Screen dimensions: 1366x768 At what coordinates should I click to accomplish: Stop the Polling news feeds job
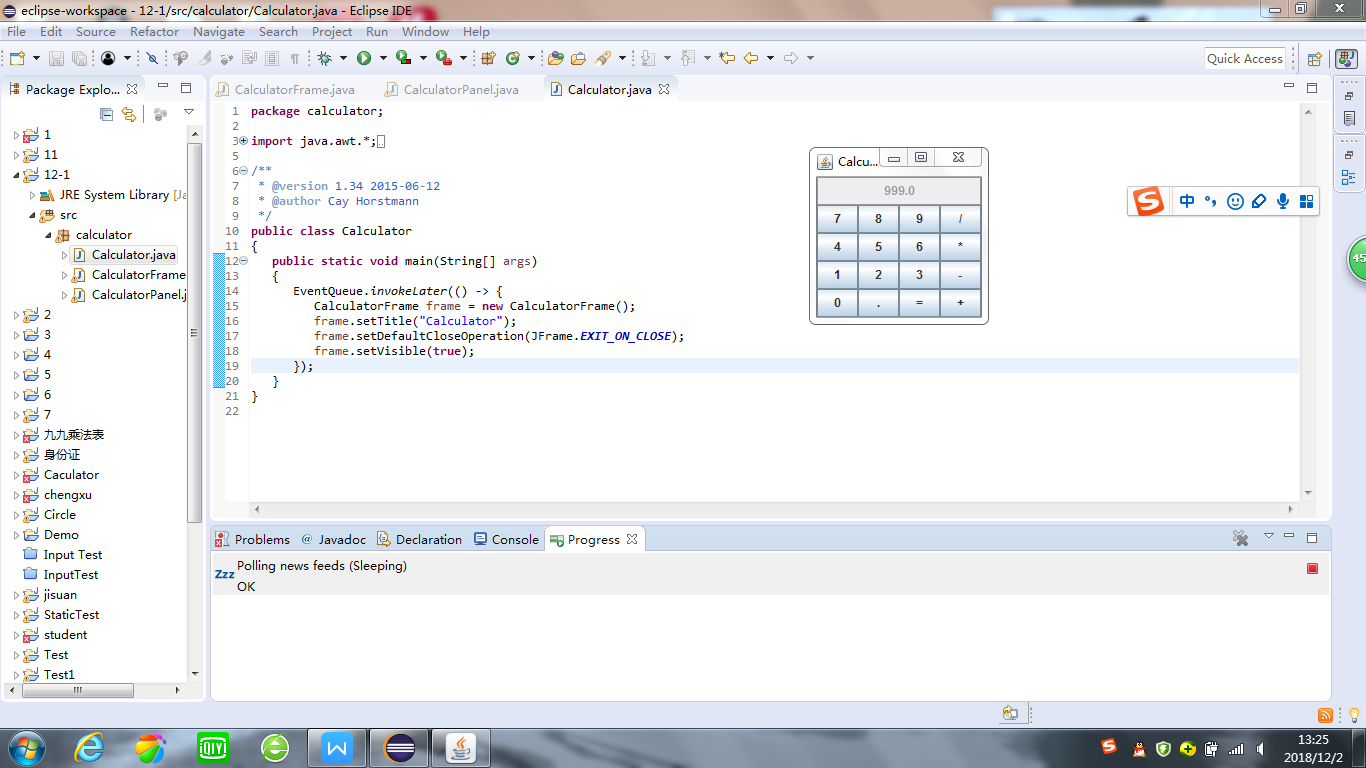coord(1312,568)
